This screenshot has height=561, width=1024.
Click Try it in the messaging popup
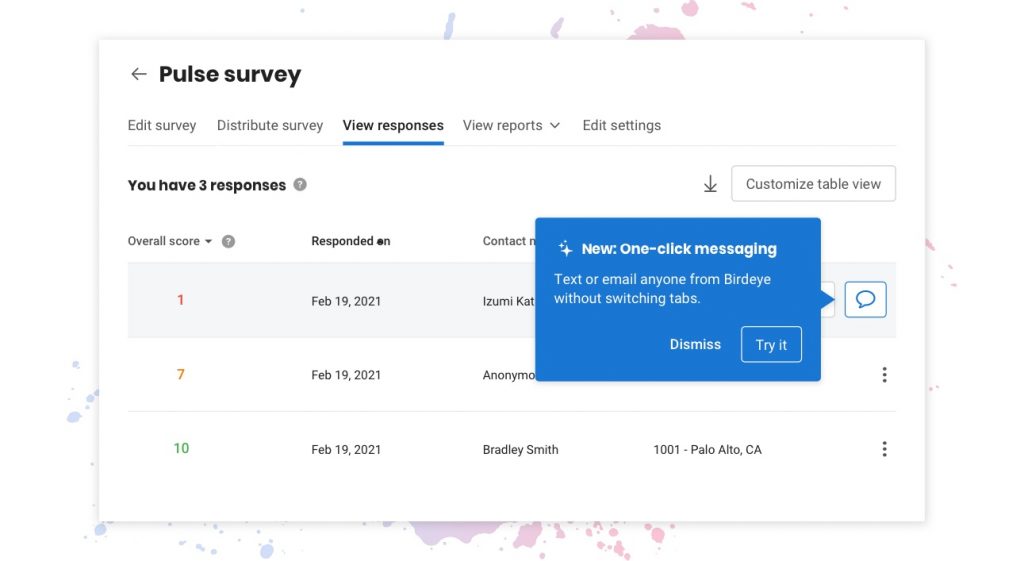[x=771, y=344]
